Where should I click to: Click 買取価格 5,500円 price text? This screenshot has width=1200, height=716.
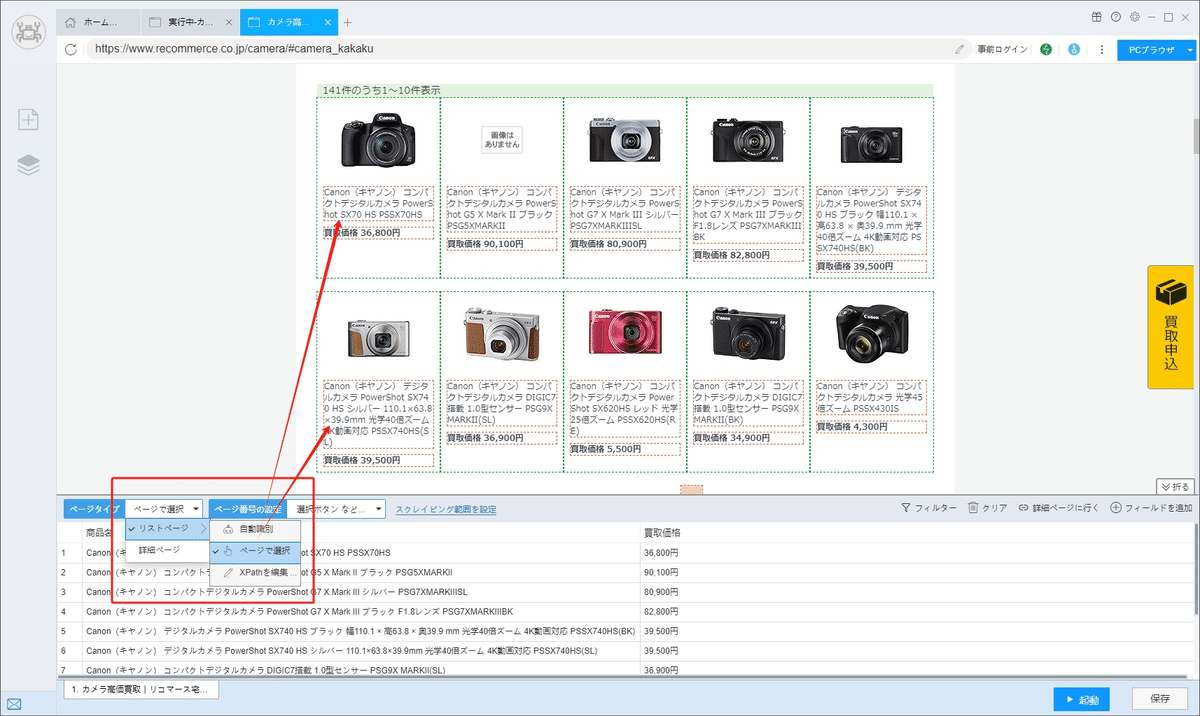click(x=605, y=450)
